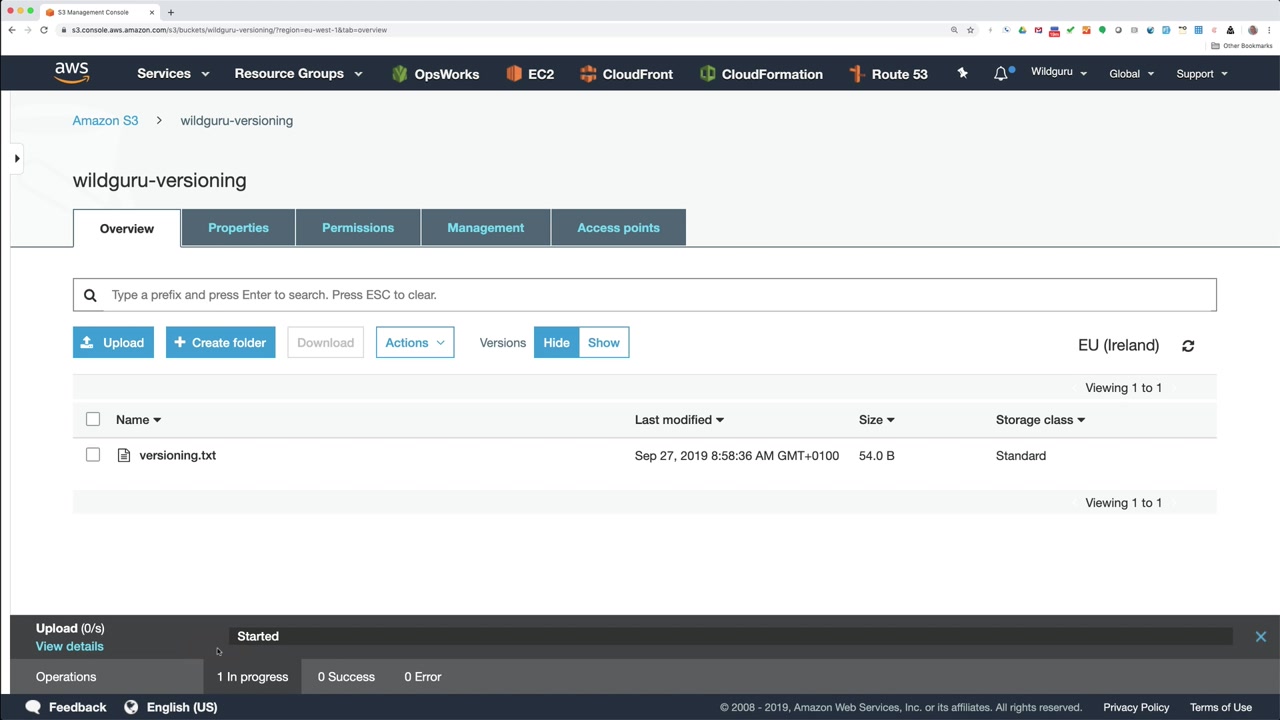Image resolution: width=1280 pixels, height=720 pixels.
Task: Expand the Resource Groups menu
Action: (x=298, y=74)
